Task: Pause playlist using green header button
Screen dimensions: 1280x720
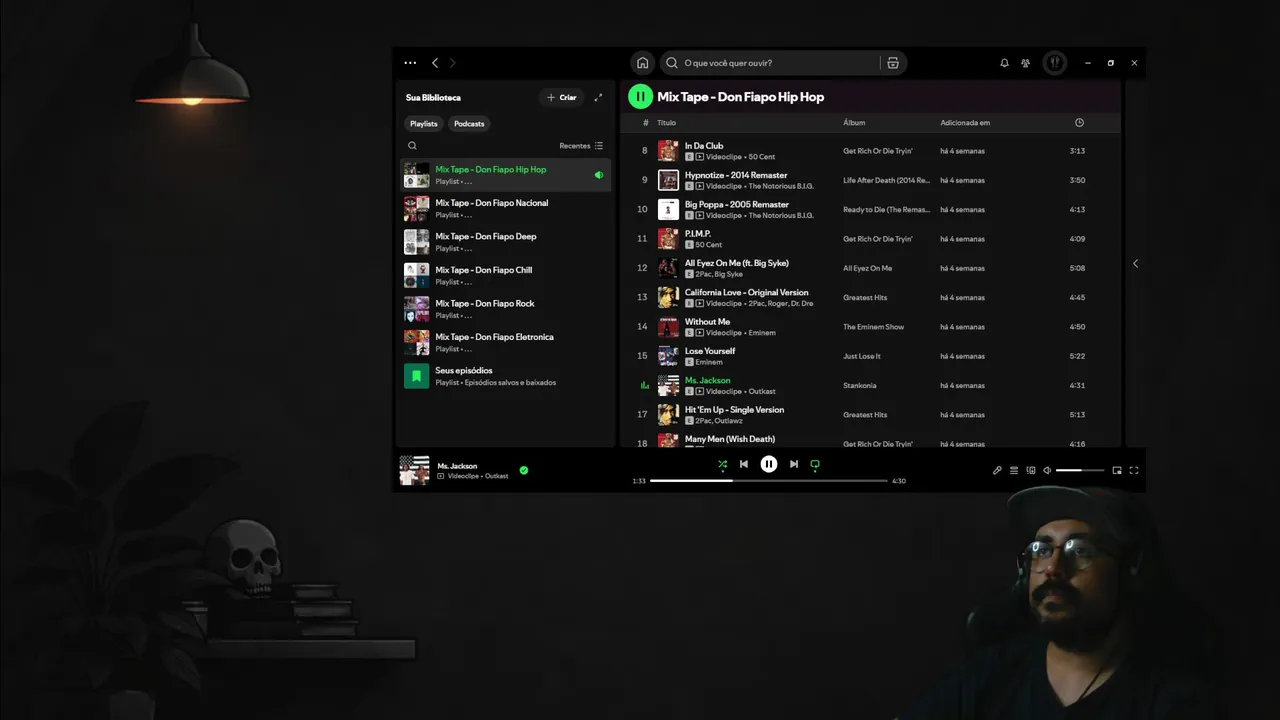Action: click(640, 97)
